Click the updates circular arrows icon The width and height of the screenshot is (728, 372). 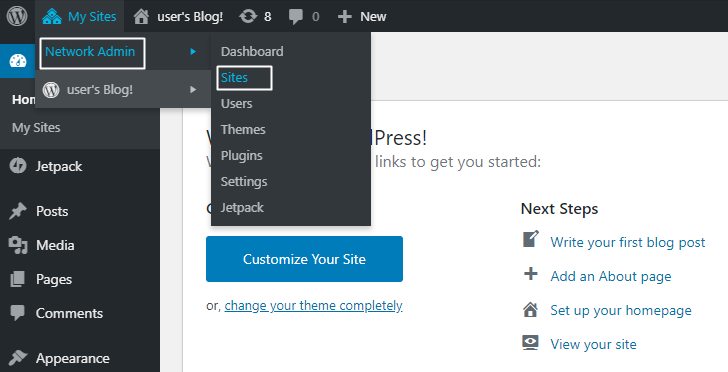click(x=248, y=17)
